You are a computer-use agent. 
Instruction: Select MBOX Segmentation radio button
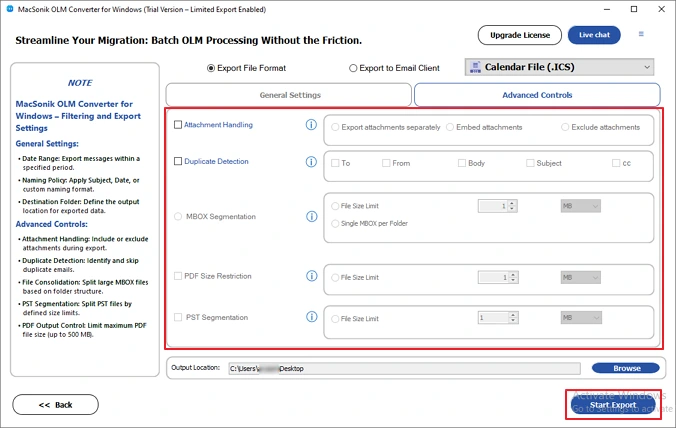click(178, 216)
